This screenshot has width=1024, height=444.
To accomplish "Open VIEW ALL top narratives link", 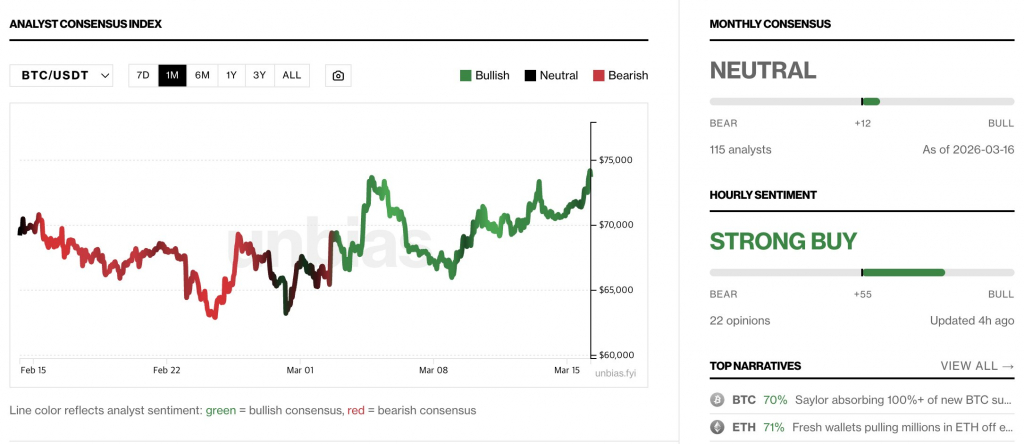I will coord(976,366).
